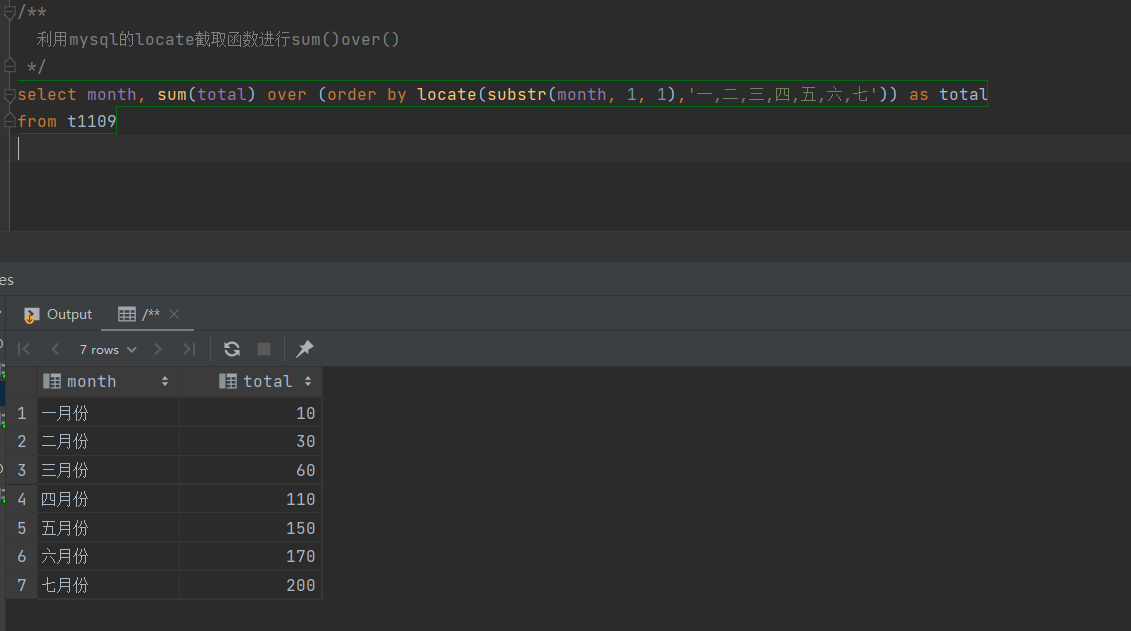Close the /** result tab
The height and width of the screenshot is (631, 1131).
coord(174,314)
